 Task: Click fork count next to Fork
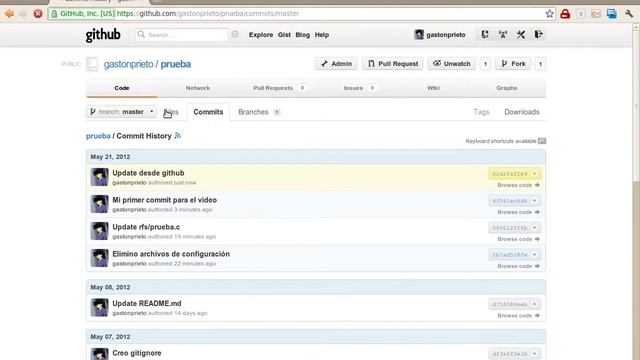click(540, 64)
